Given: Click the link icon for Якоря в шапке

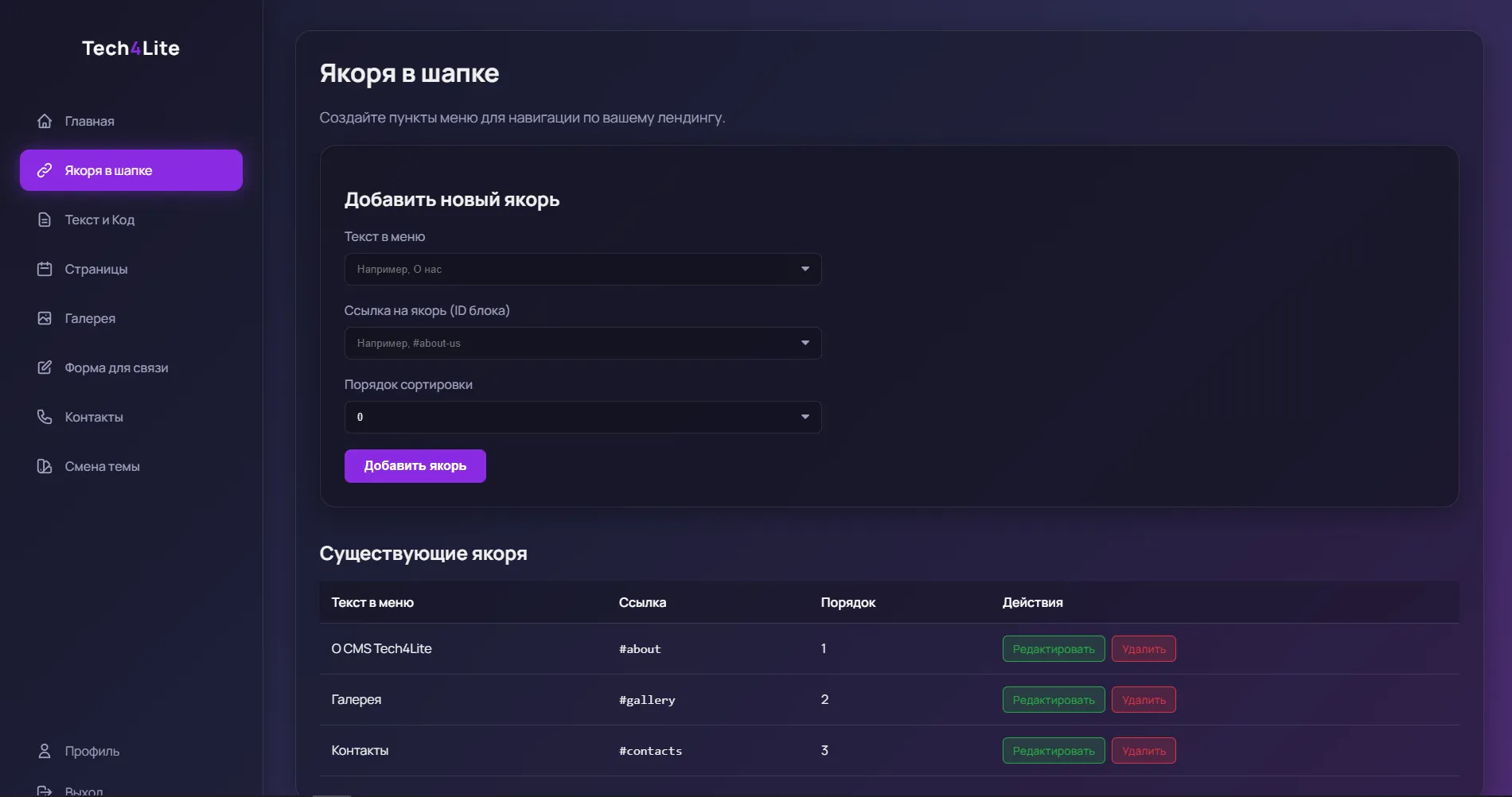Looking at the screenshot, I should tap(45, 170).
